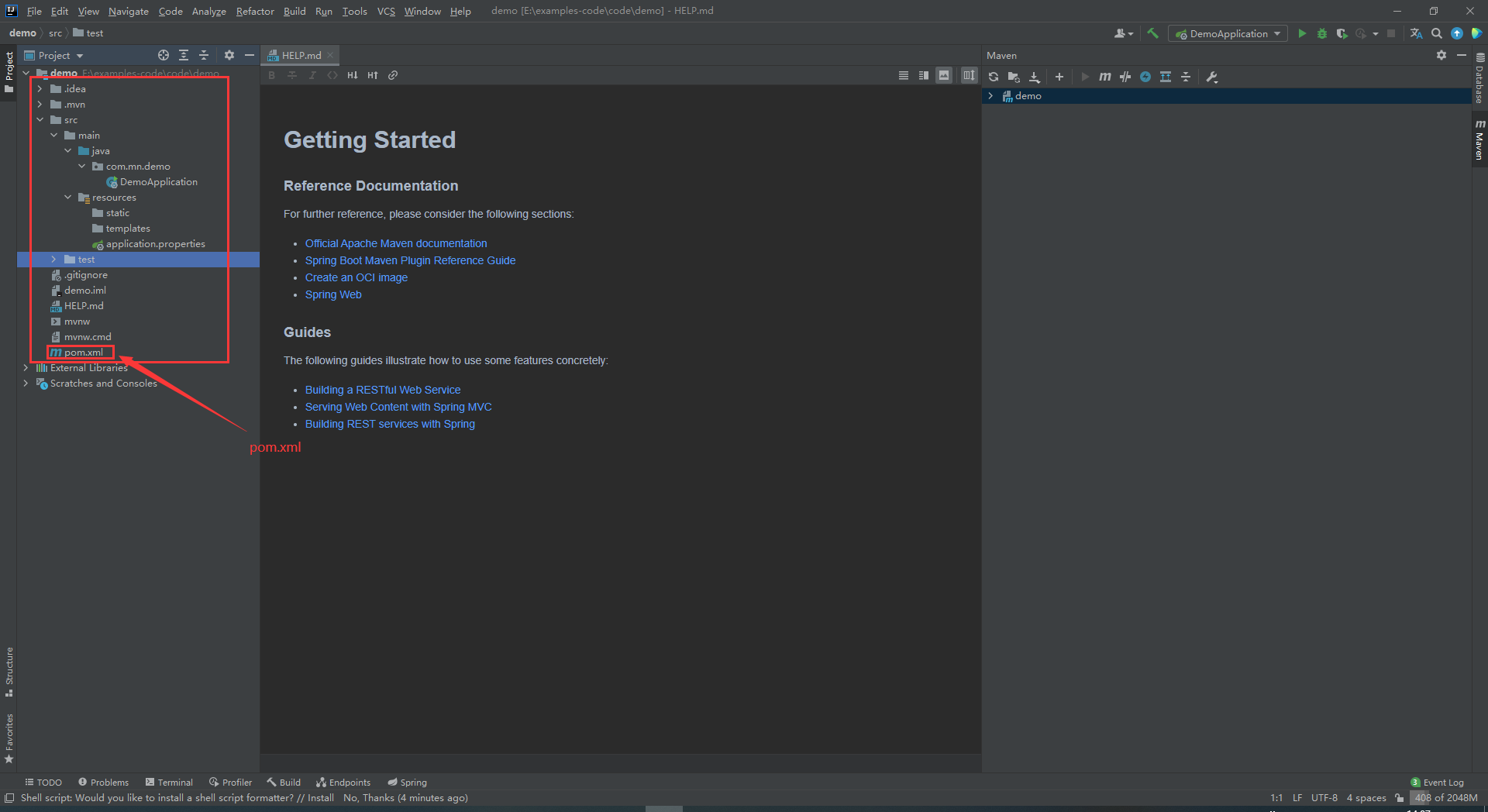Open user account dropdown in toolbar

tap(1124, 33)
